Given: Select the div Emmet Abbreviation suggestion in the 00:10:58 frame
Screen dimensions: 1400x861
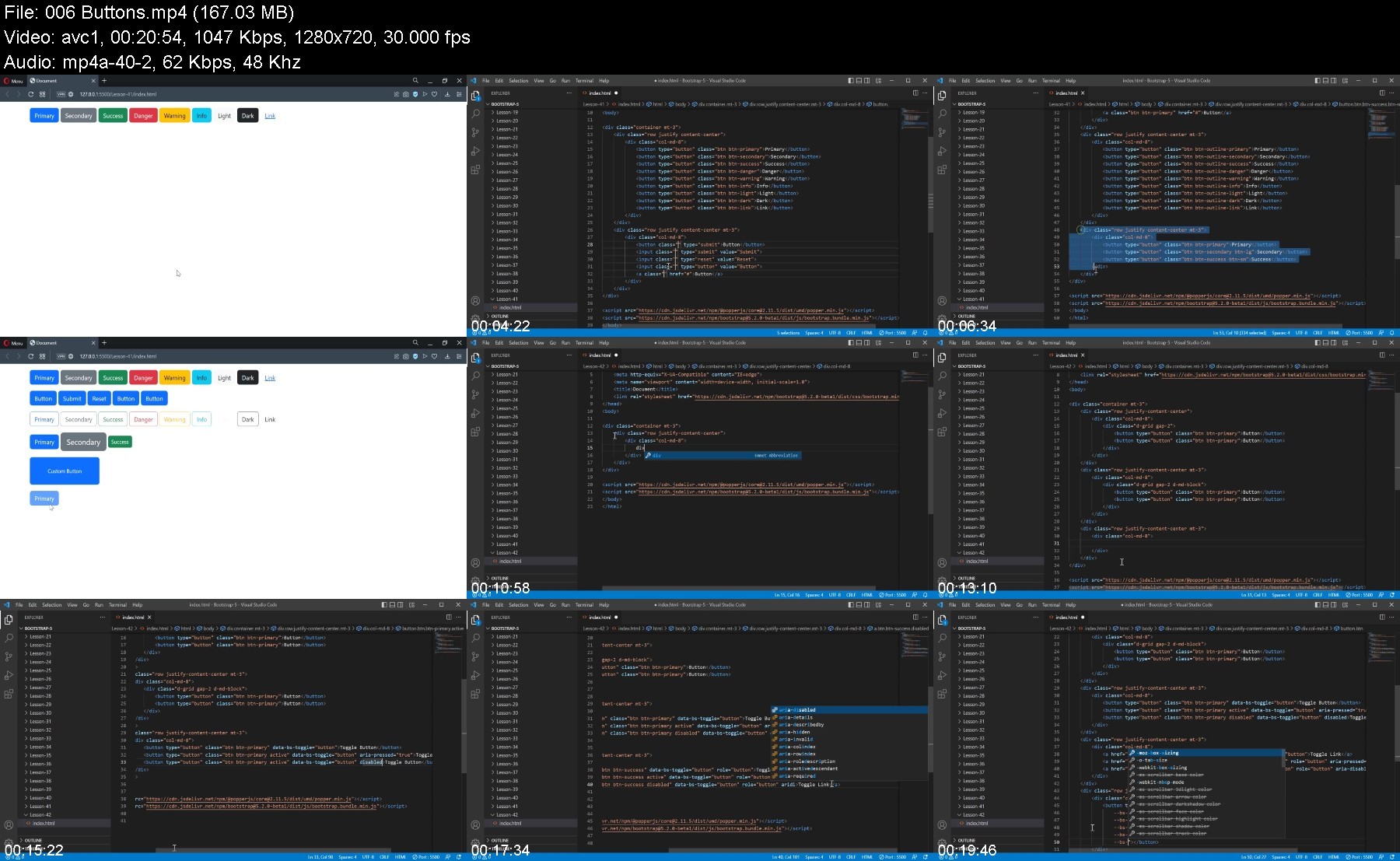Looking at the screenshot, I should [x=722, y=455].
